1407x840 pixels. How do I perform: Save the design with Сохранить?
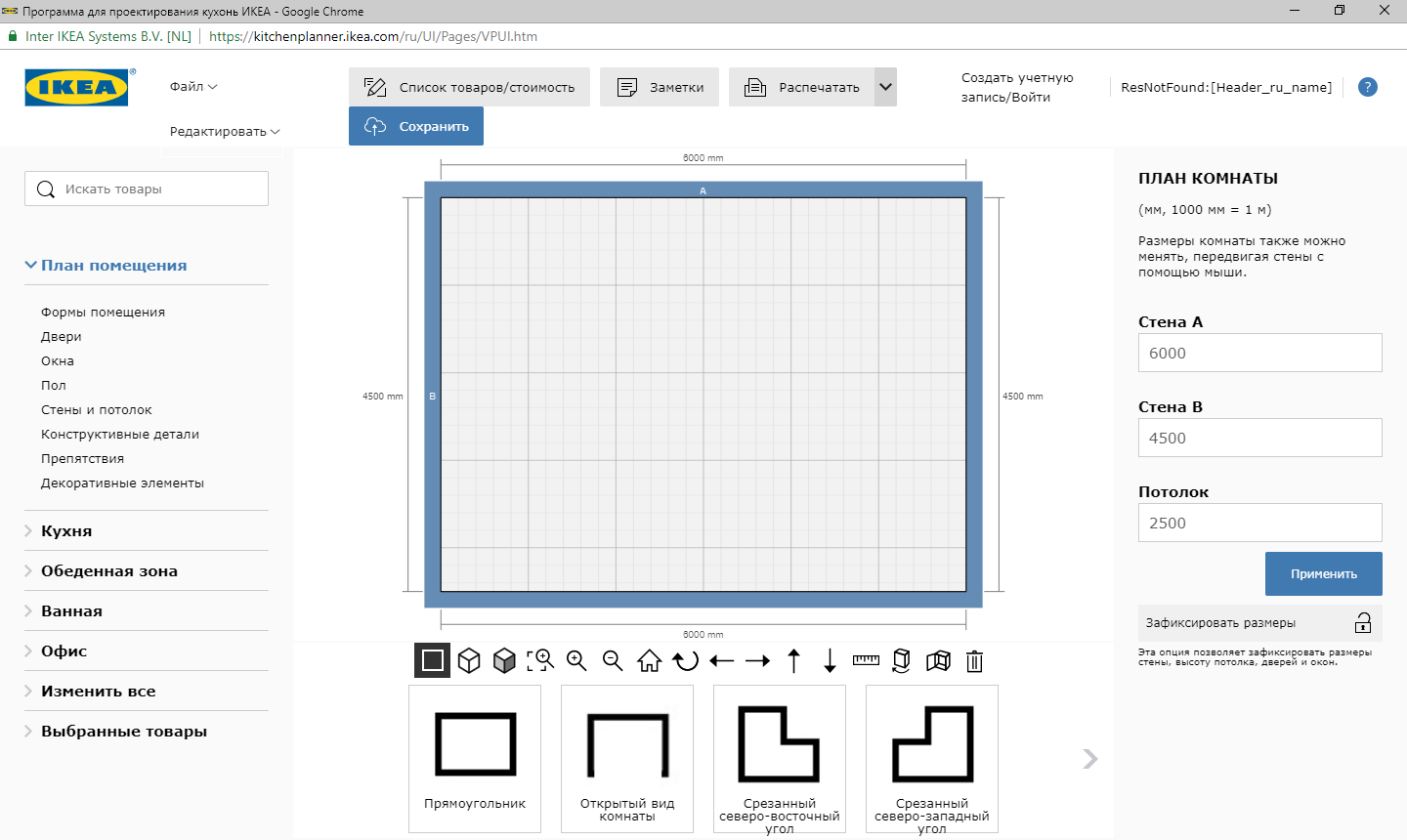pyautogui.click(x=416, y=126)
